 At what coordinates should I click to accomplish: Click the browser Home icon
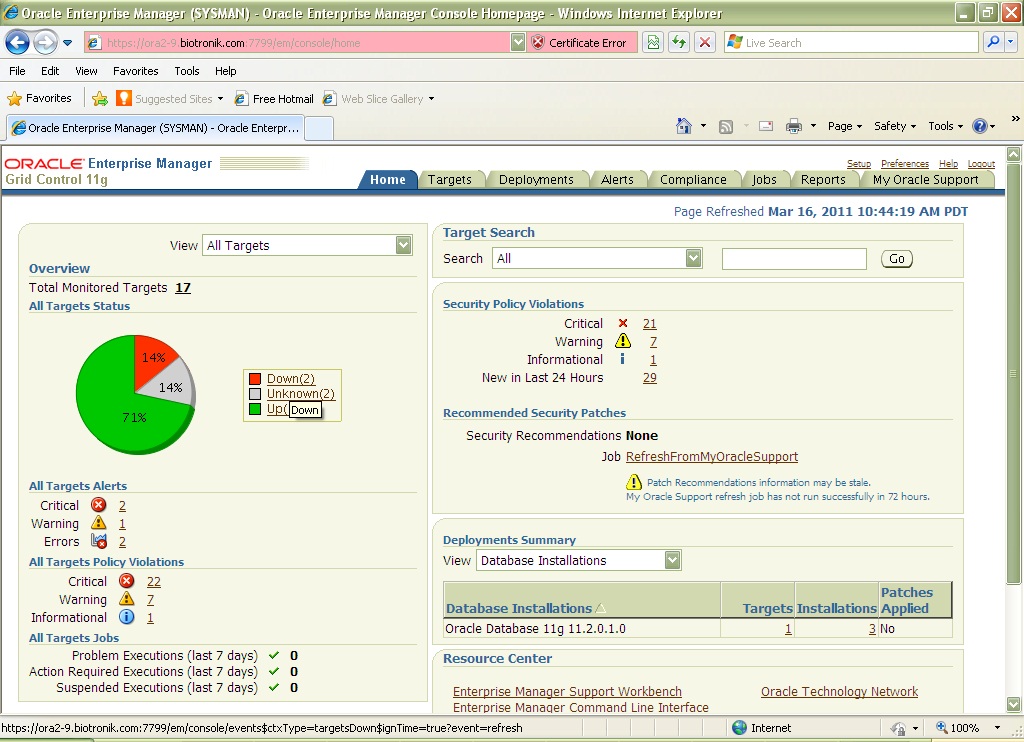pyautogui.click(x=684, y=125)
